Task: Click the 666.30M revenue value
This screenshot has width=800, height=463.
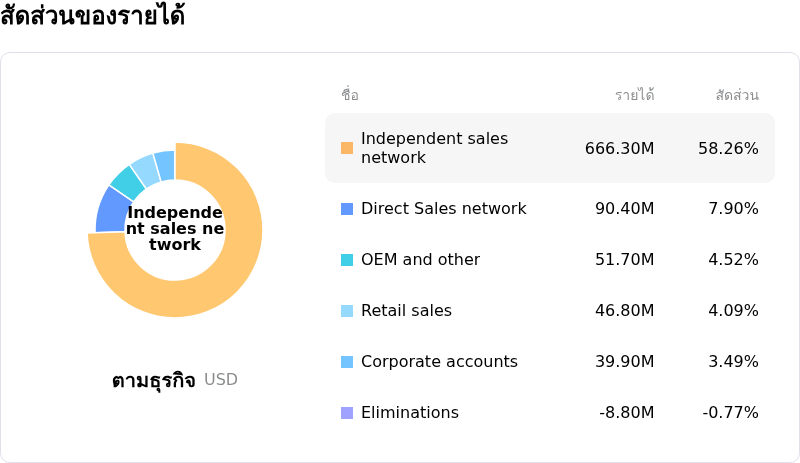Action: [x=619, y=149]
